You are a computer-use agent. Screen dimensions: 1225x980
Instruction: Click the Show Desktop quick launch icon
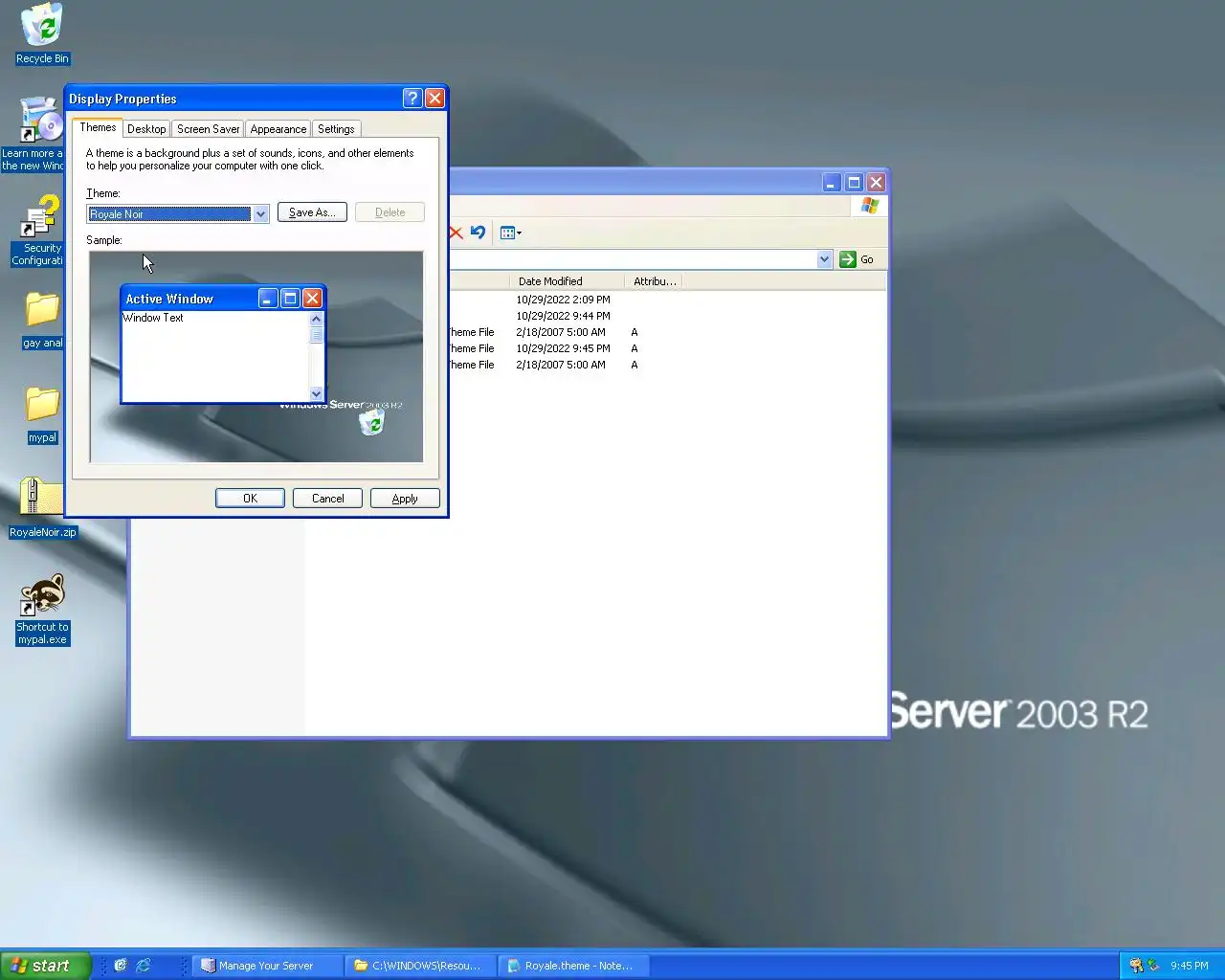tap(121, 965)
